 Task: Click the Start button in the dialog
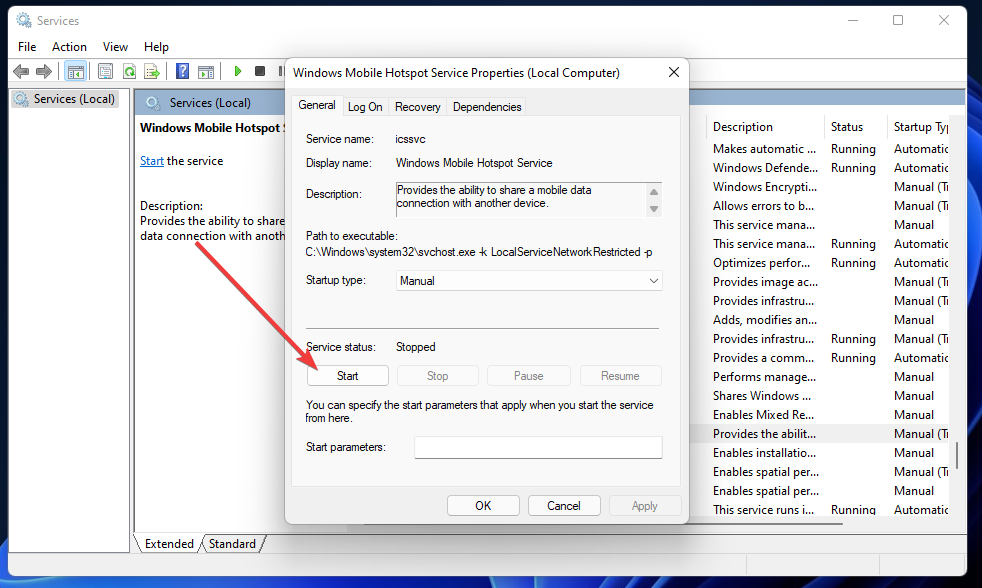[347, 375]
